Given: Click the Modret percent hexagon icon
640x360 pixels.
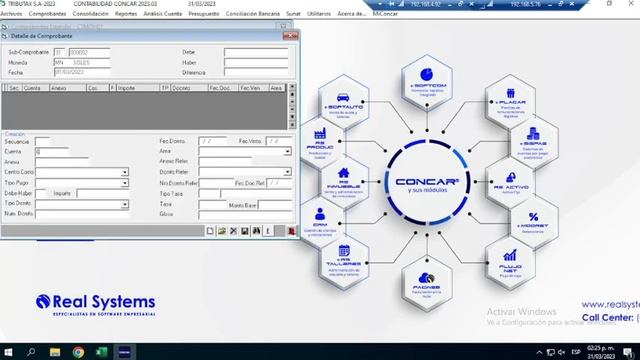Looking at the screenshot, I should [533, 222].
